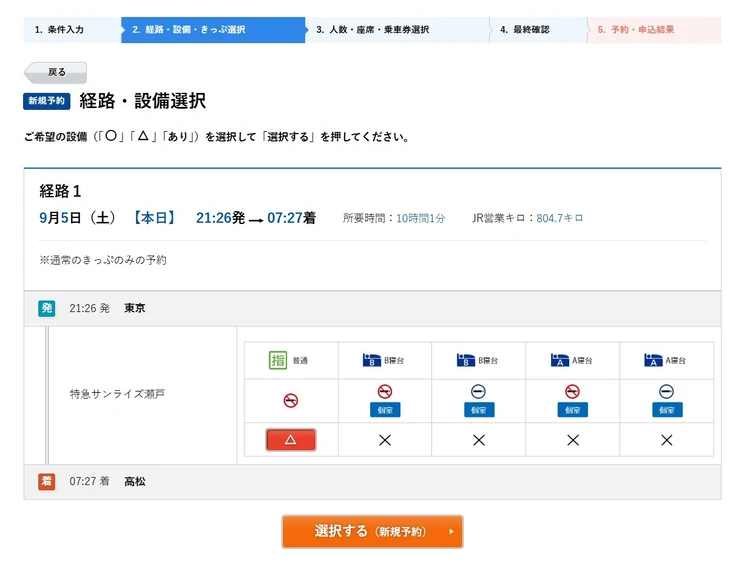This screenshot has height=570, width=750.
Task: Click the 804.7キロ distance value
Action: click(560, 218)
